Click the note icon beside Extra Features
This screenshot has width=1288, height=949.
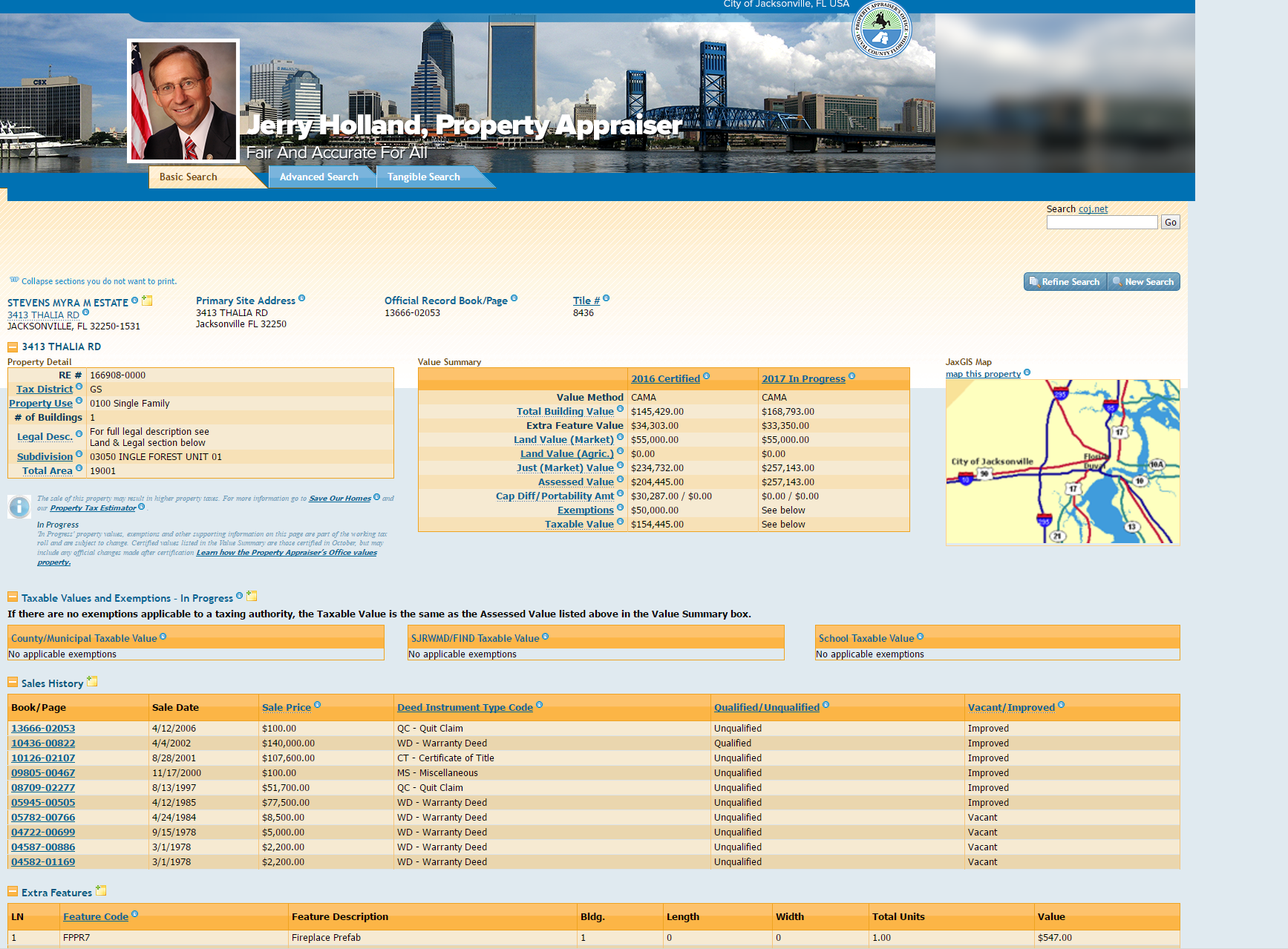click(101, 890)
